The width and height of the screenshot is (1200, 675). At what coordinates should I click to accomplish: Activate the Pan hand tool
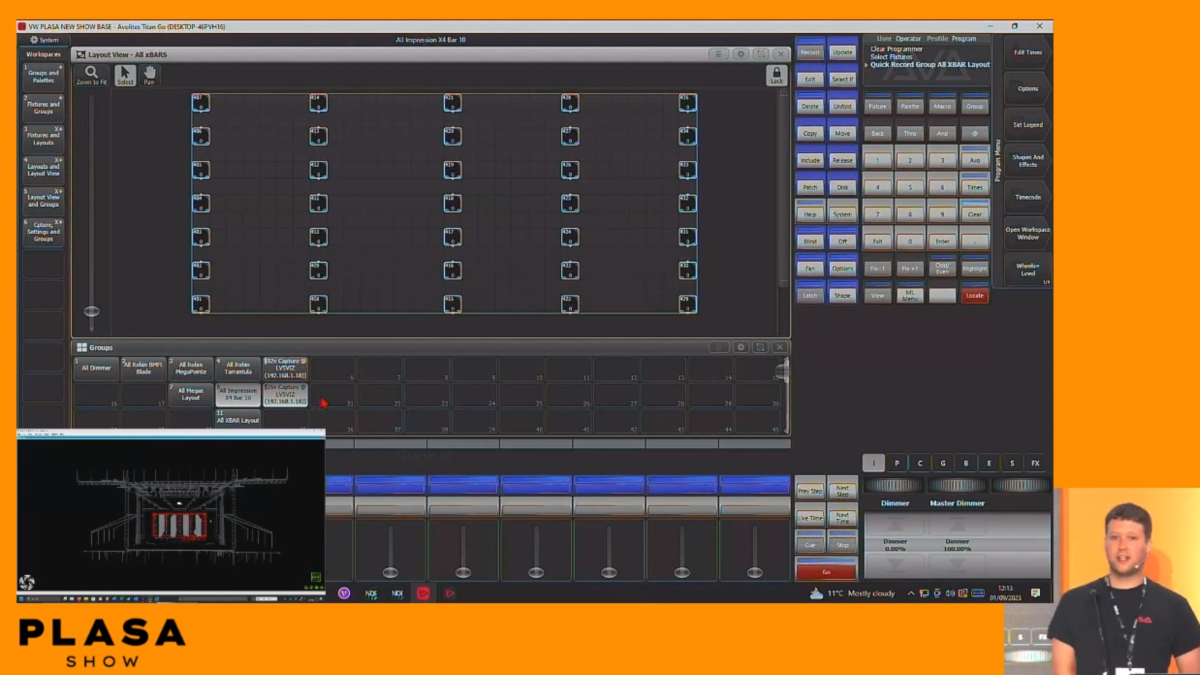[x=149, y=75]
